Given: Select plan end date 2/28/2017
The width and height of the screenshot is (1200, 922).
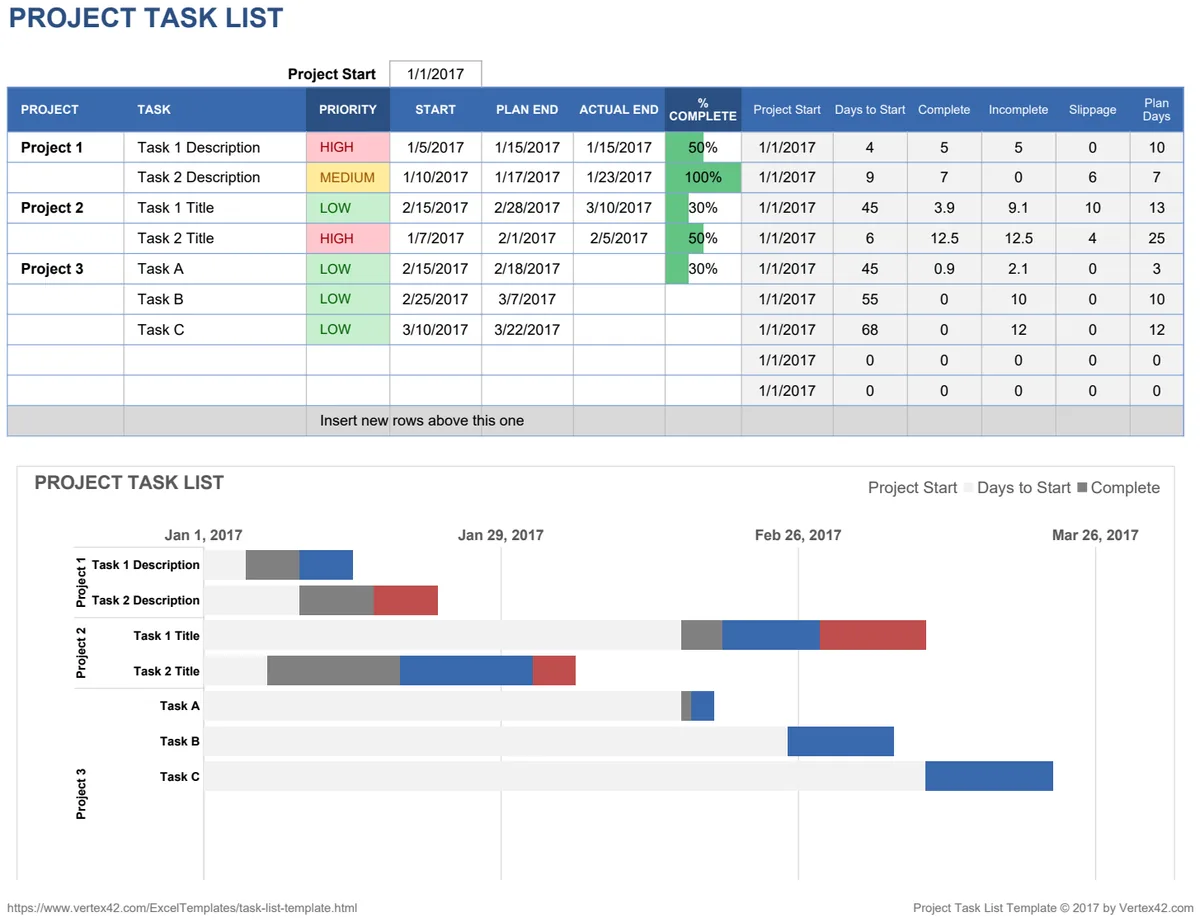Looking at the screenshot, I should [527, 208].
